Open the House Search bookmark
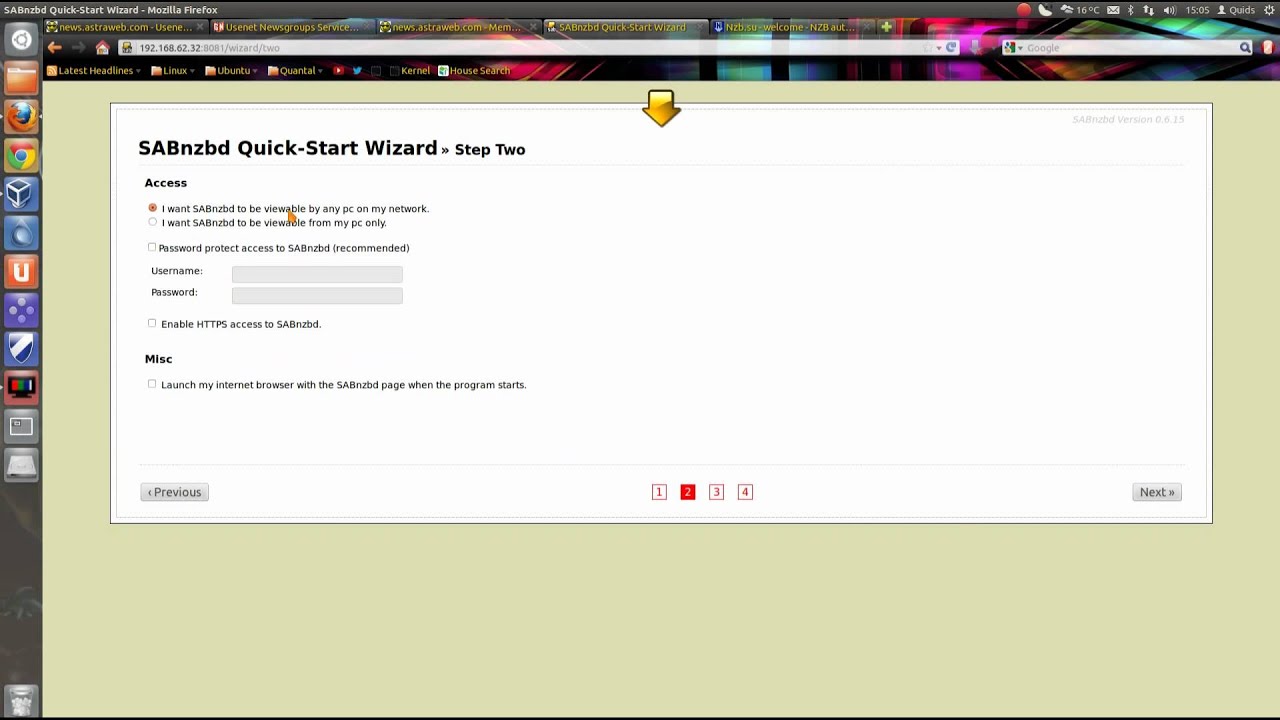 [x=474, y=71]
